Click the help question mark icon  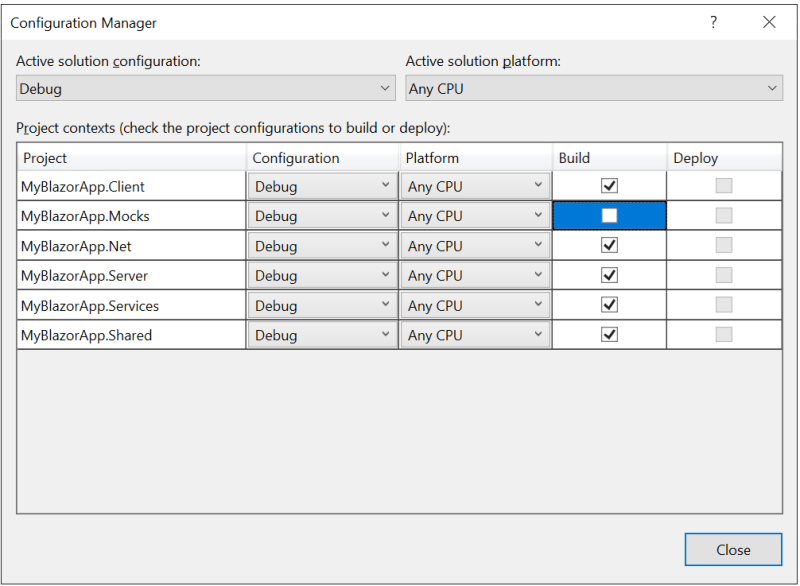(713, 22)
